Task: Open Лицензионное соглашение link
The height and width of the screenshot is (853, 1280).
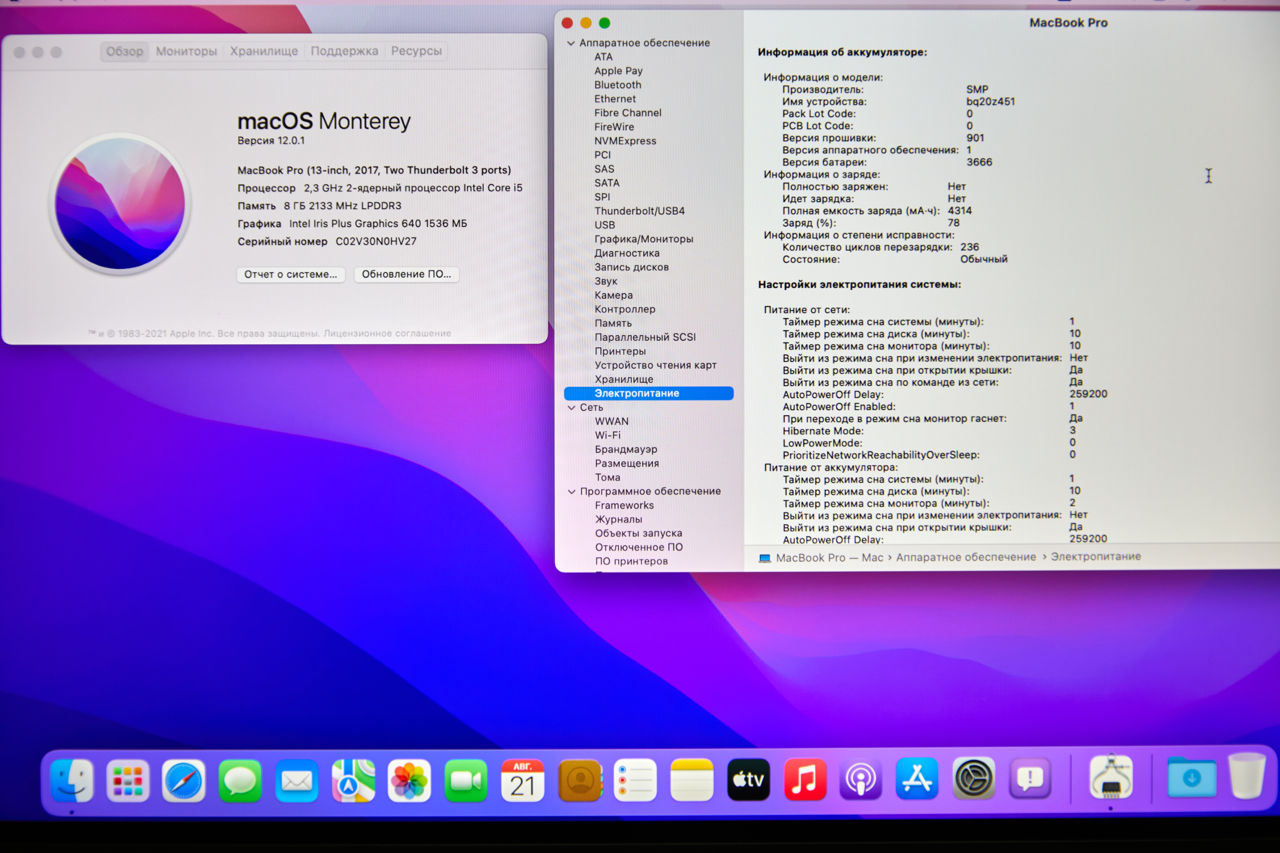Action: [x=388, y=333]
